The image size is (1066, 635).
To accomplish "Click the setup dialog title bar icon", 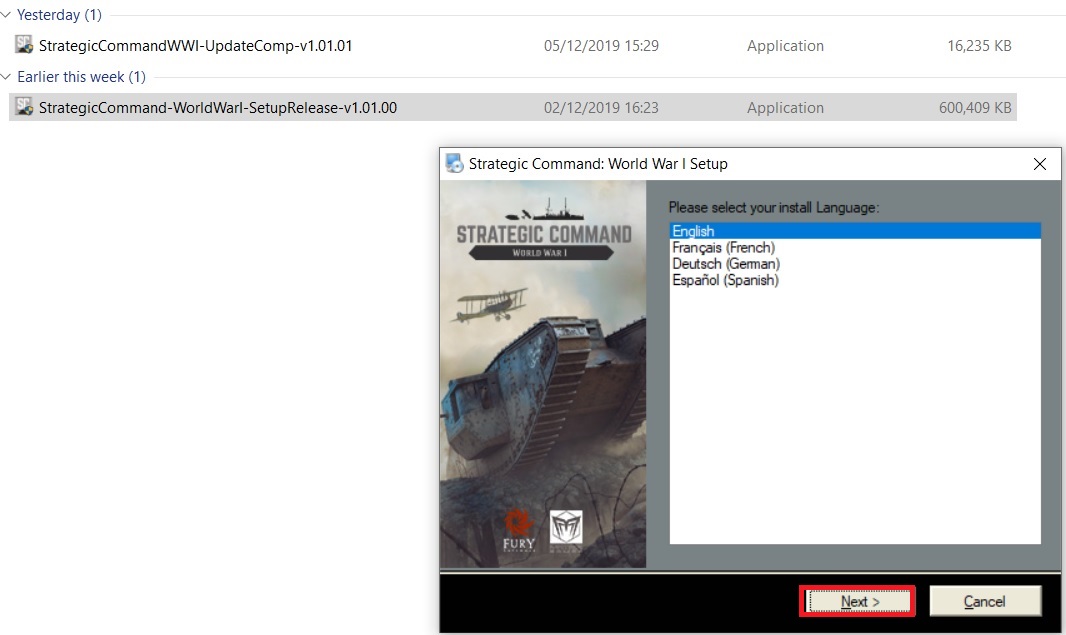I will click(454, 164).
